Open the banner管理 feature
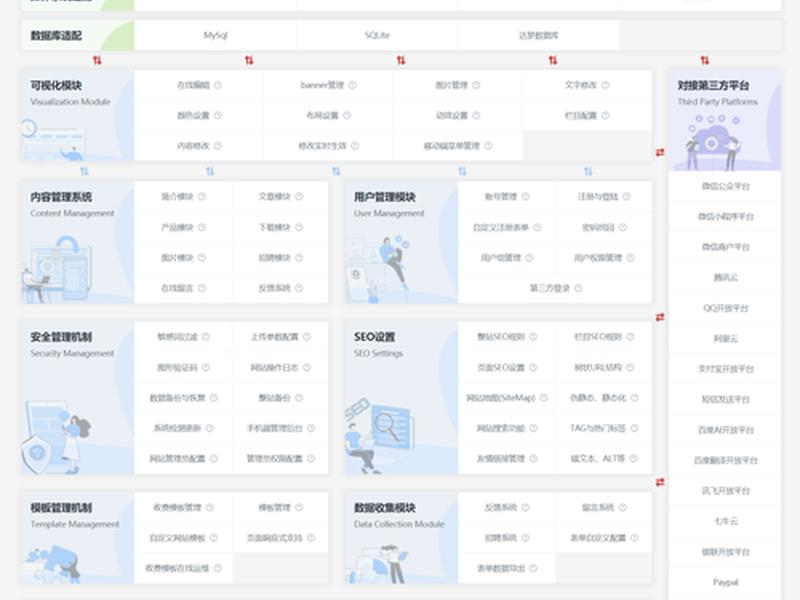The width and height of the screenshot is (800, 600). point(328,85)
